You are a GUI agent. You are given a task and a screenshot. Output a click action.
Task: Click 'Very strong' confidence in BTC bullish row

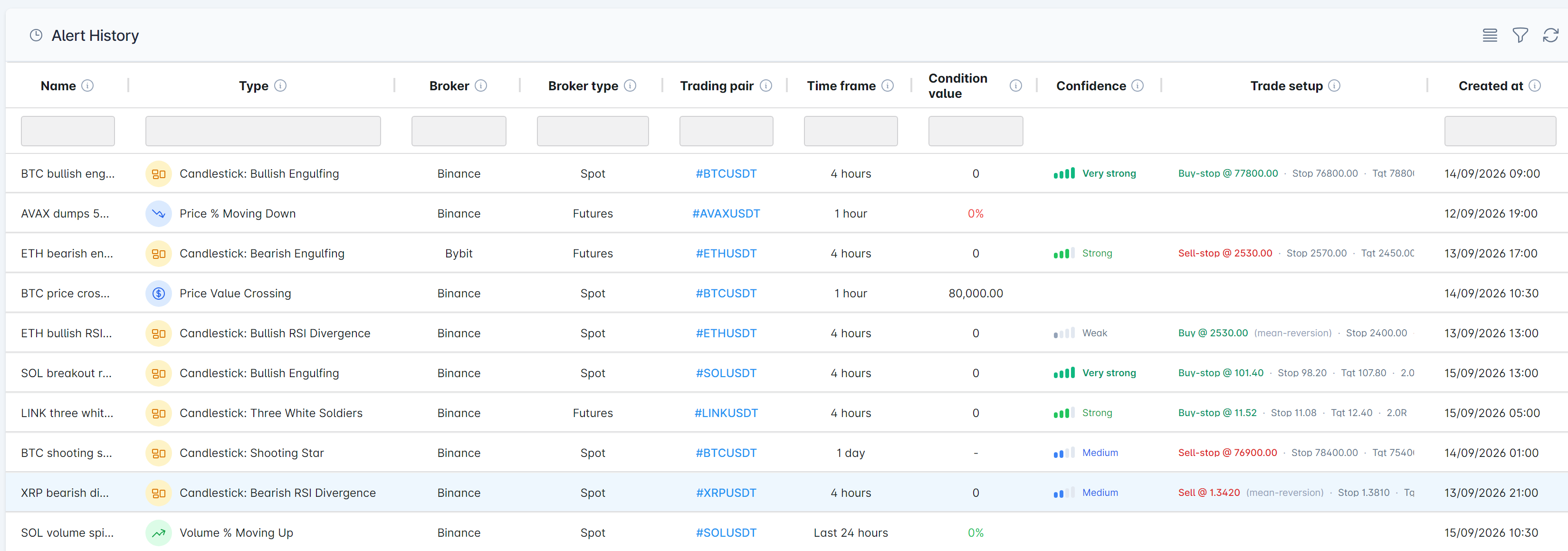point(1109,174)
